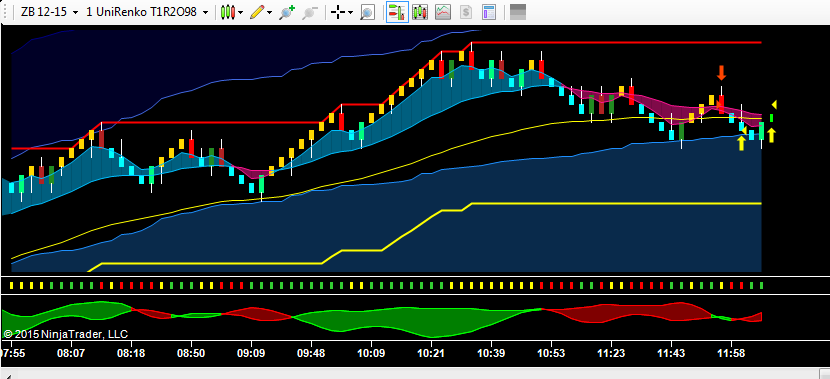The image size is (830, 379).
Task: Click the 08:07 time axis label
Action: pos(71,353)
